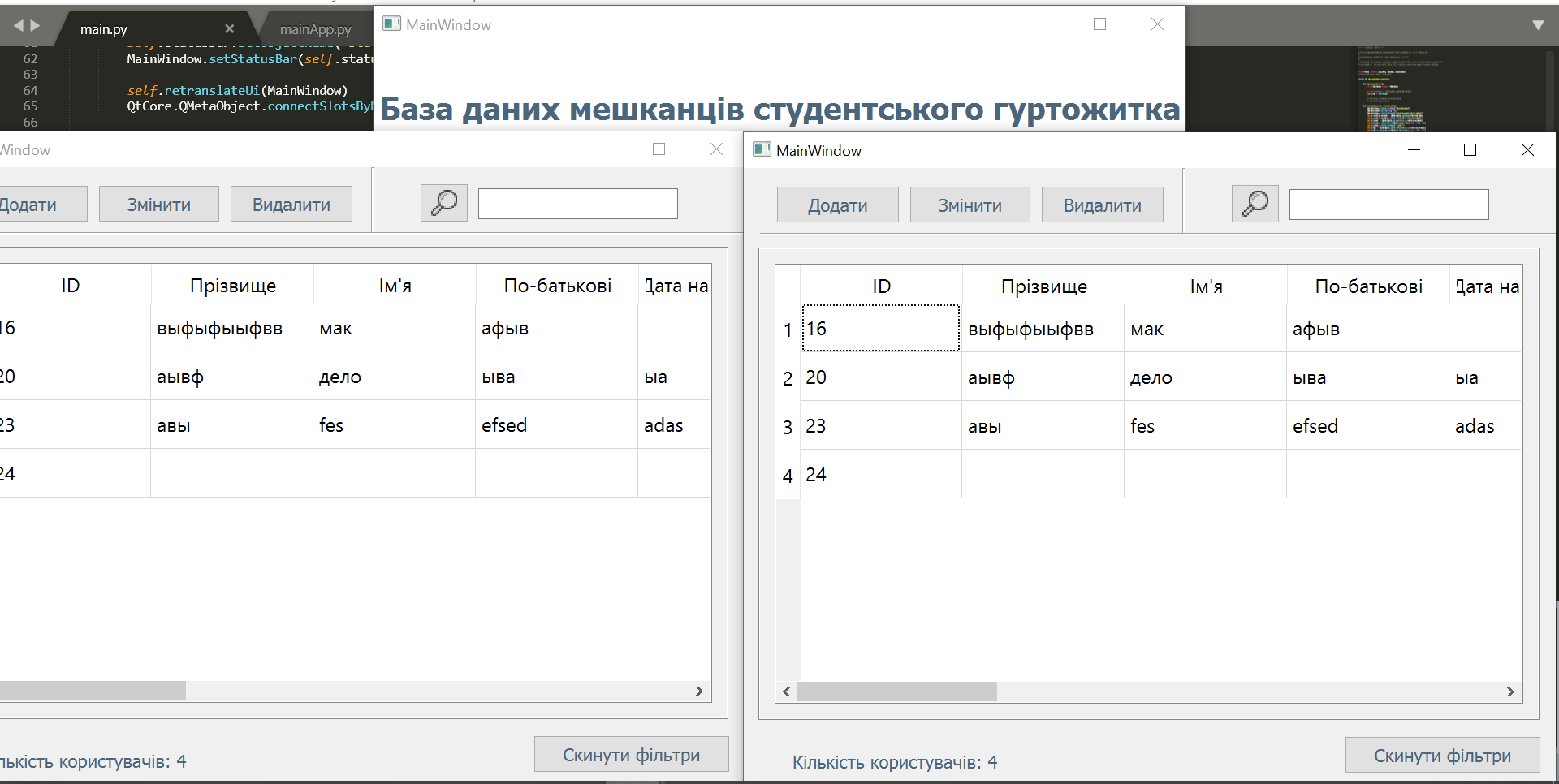
Task: Select row header 2 in the right table
Action: coord(788,378)
